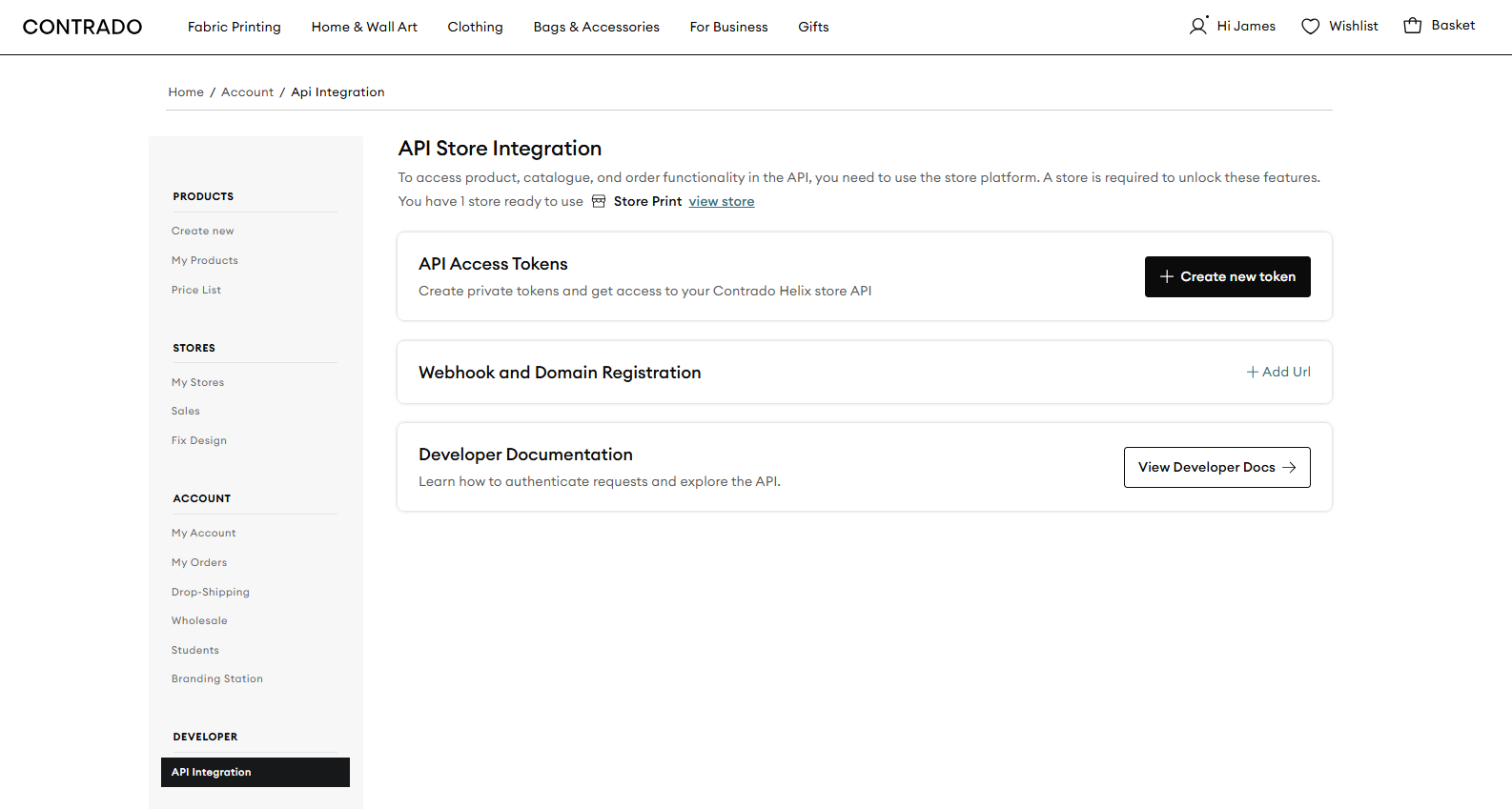This screenshot has width=1512, height=809.
Task: Click the plus icon on Create new token
Action: 1166,276
